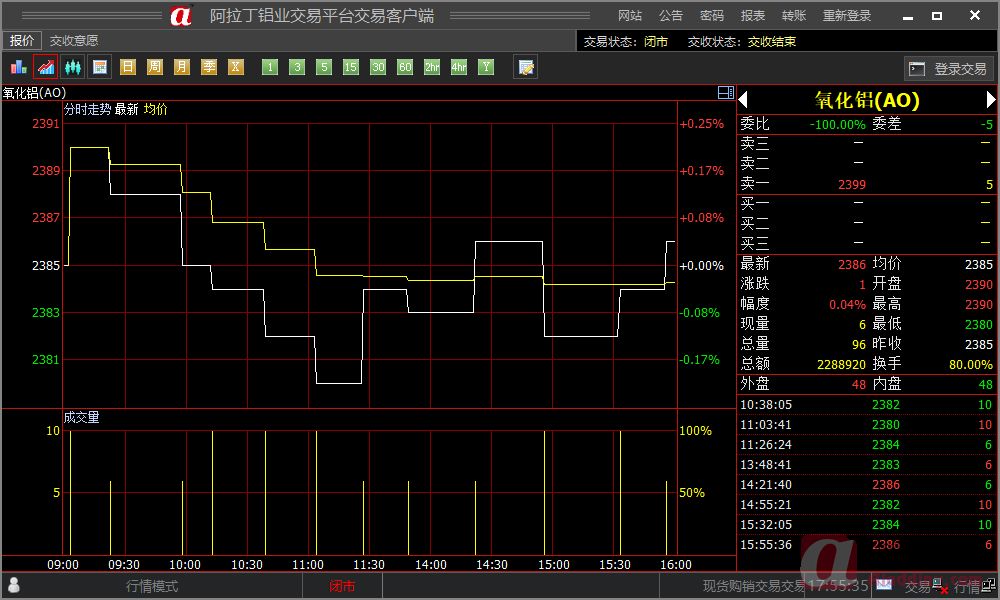
Task: Select trade row 14:55:21
Action: (x=866, y=505)
